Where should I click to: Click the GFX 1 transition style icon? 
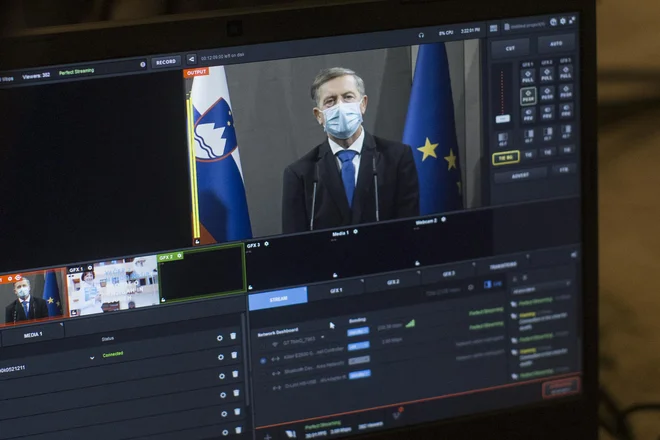529,135
